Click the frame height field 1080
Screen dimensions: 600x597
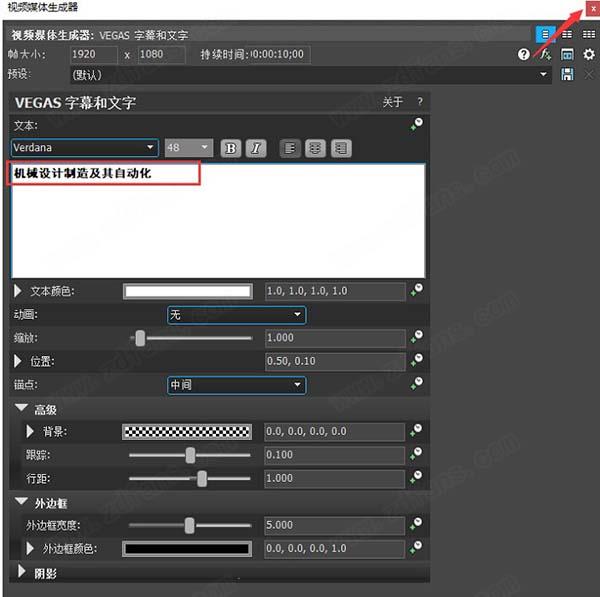point(161,54)
